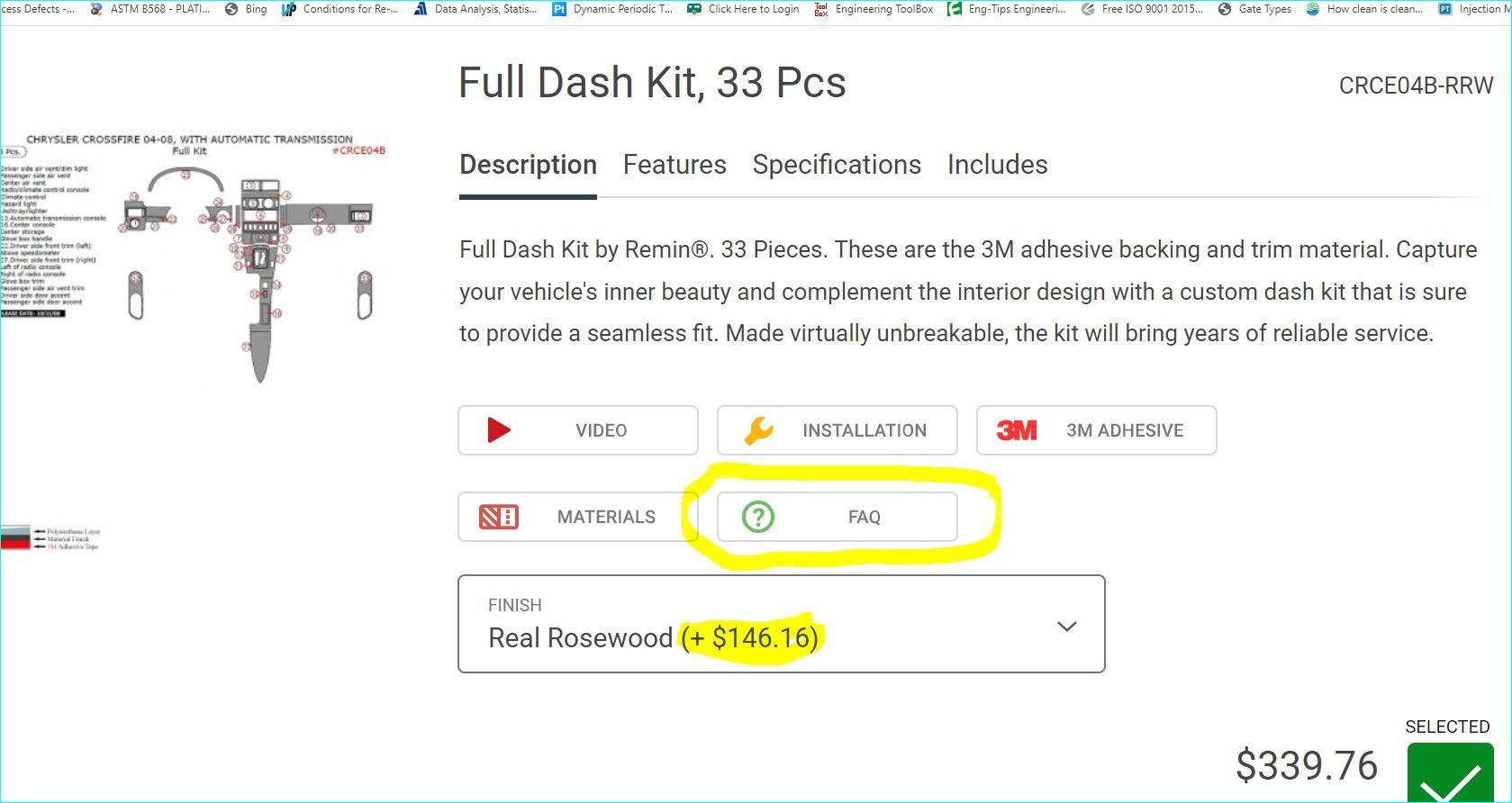Open the Click Here to Login bookmark
This screenshot has width=1512, height=803.
743,9
